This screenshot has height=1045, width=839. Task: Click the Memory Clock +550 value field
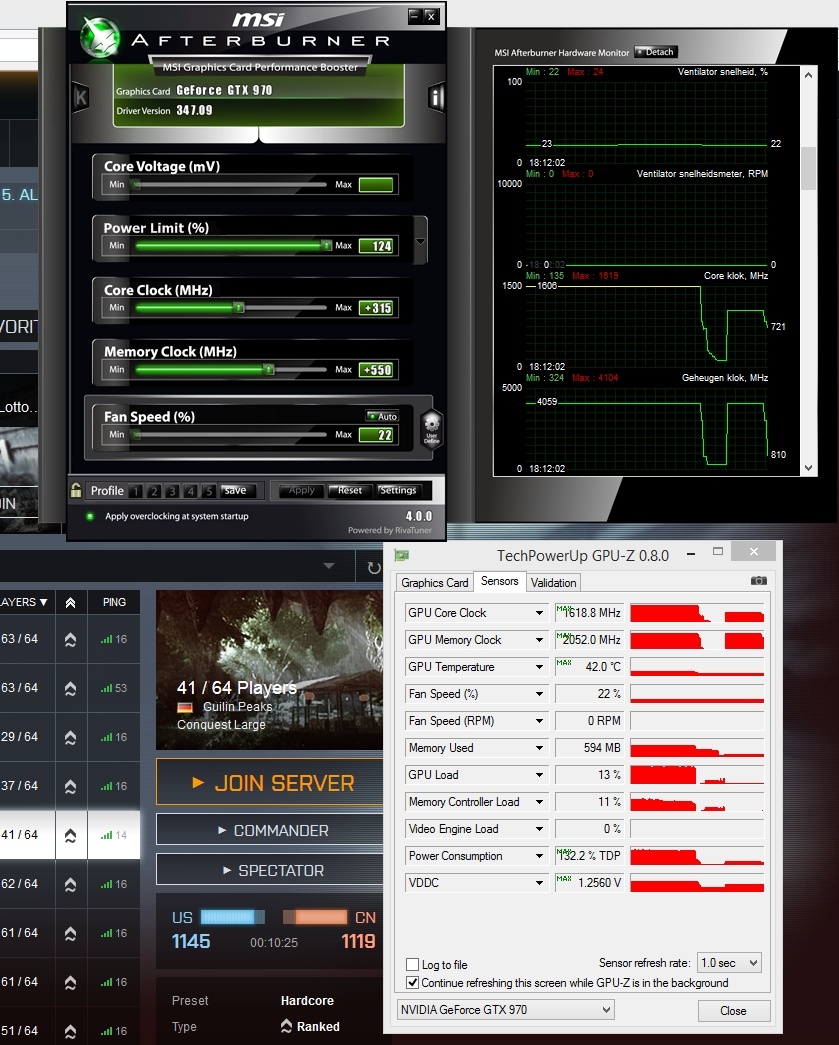pyautogui.click(x=377, y=370)
